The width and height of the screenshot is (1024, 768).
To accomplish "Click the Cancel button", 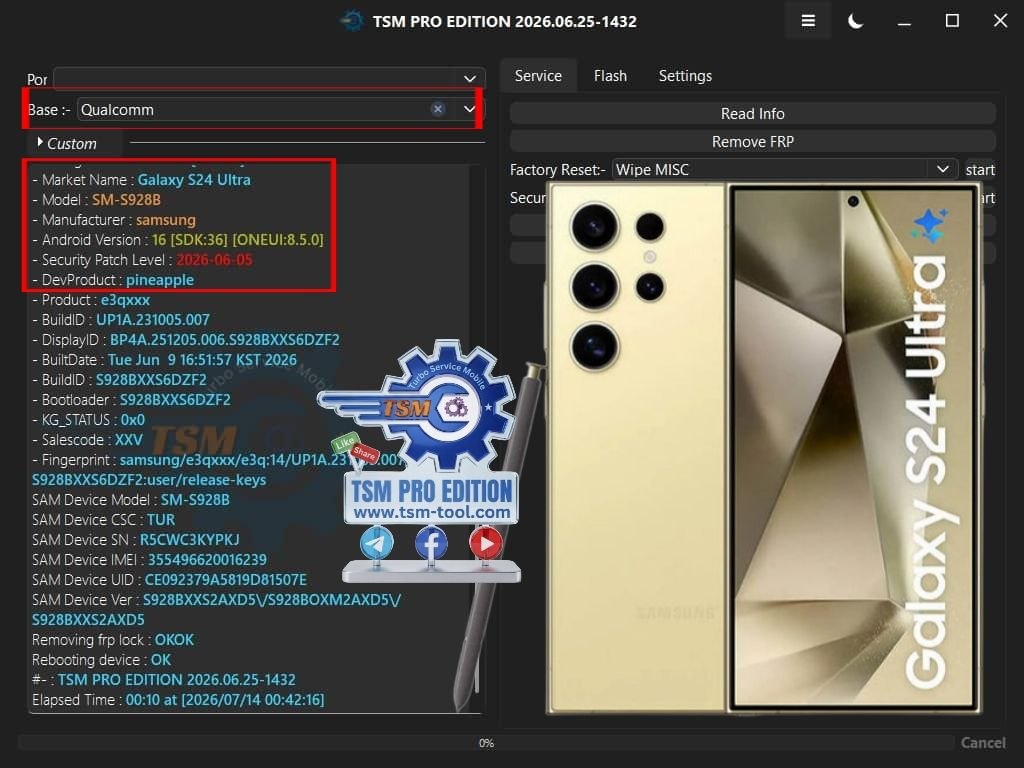I will [x=983, y=743].
